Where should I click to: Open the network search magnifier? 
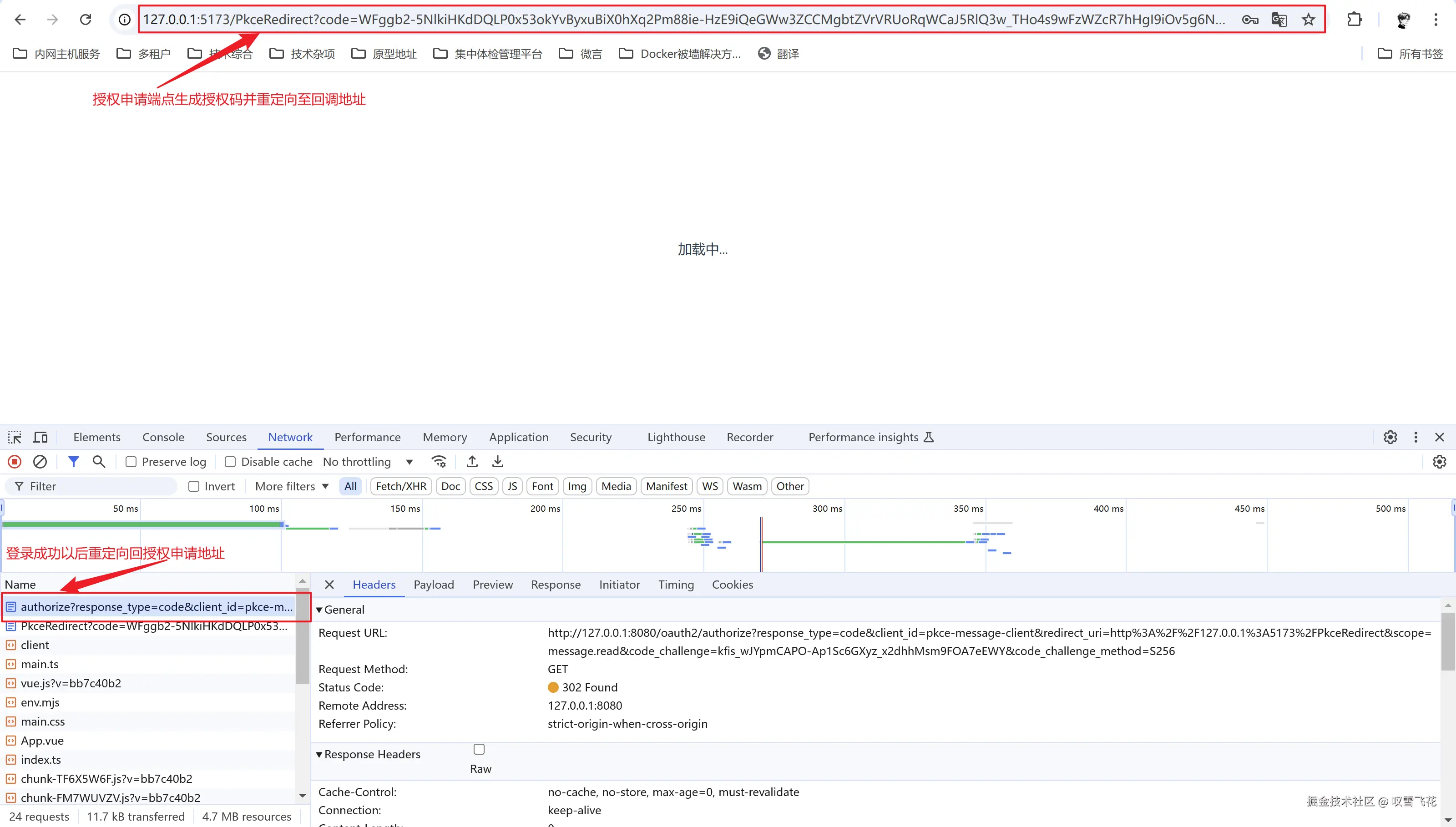click(x=99, y=462)
